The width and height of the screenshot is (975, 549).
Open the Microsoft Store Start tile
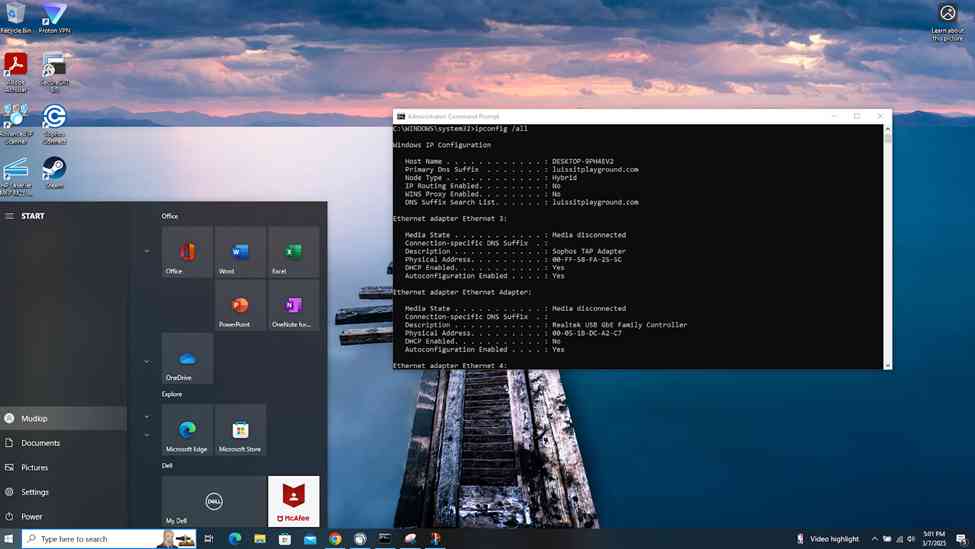[240, 430]
